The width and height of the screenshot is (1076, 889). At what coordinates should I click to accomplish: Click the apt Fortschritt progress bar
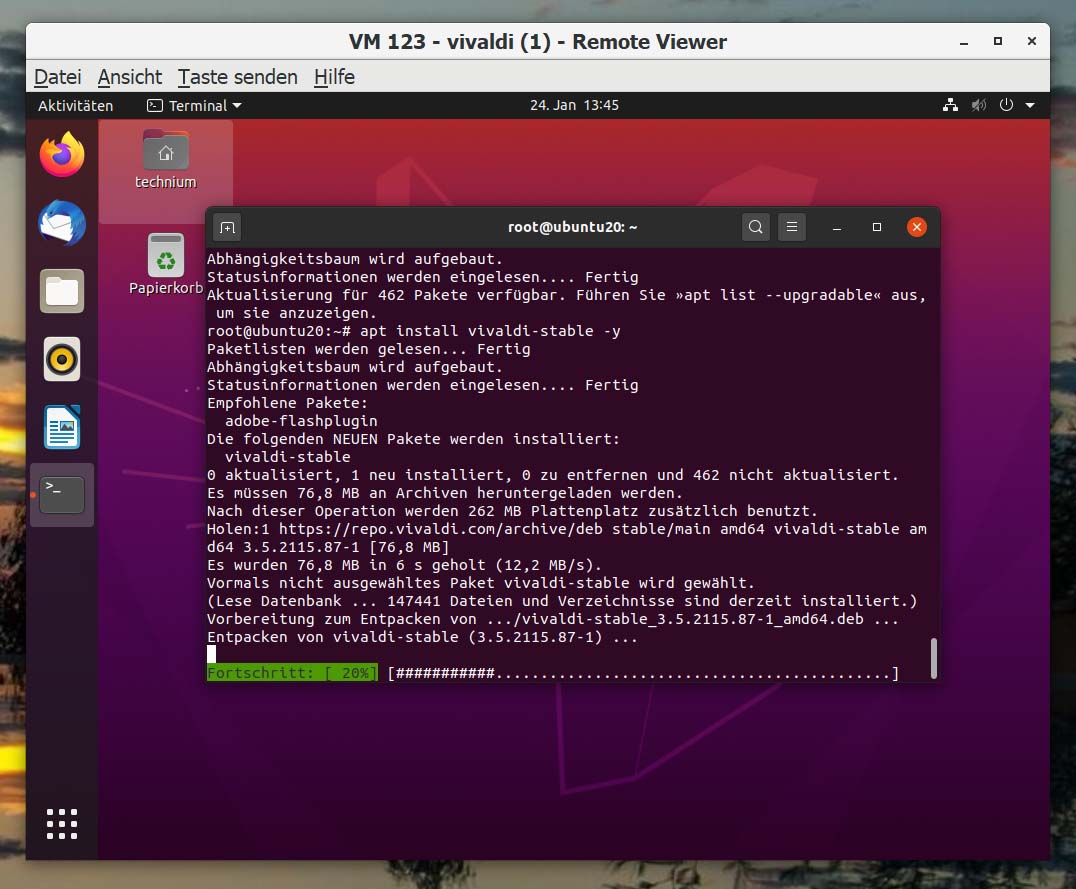coord(552,673)
